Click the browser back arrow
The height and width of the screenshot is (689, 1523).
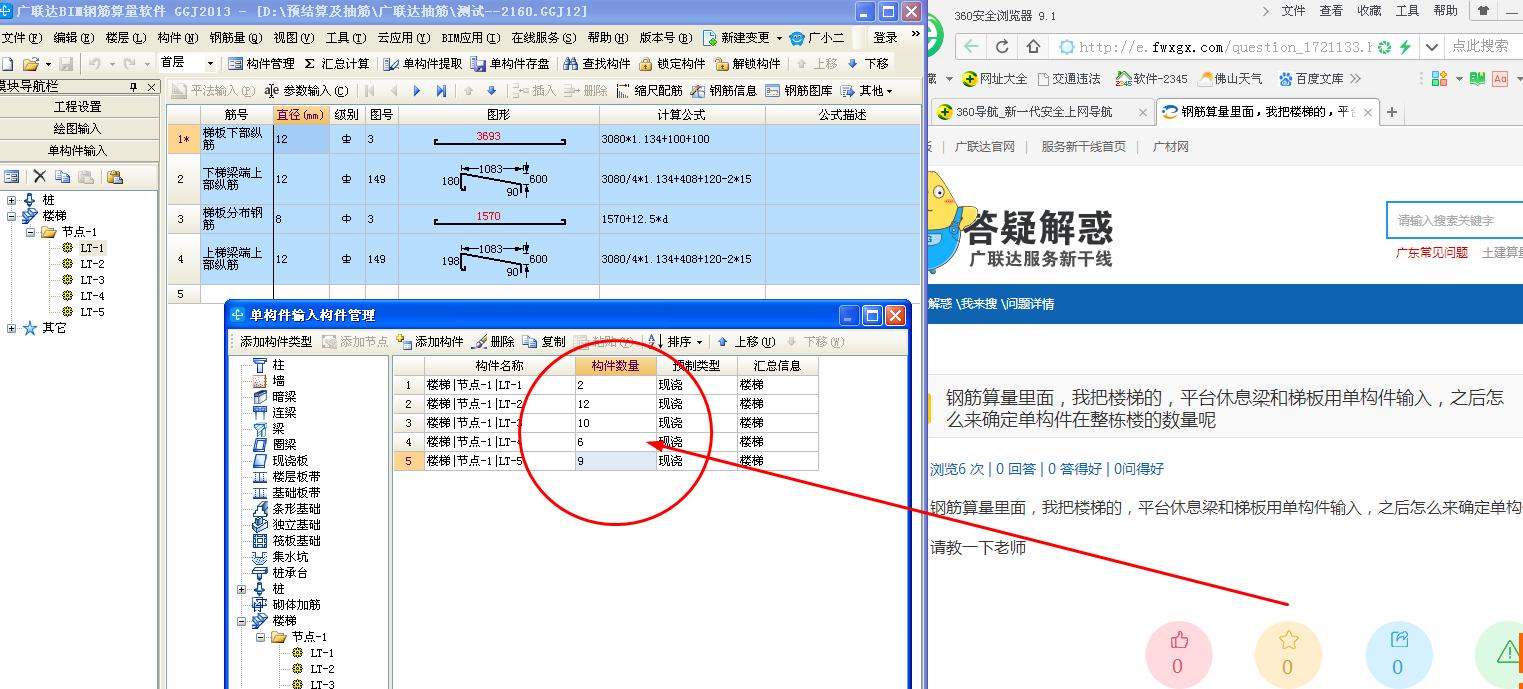point(971,46)
